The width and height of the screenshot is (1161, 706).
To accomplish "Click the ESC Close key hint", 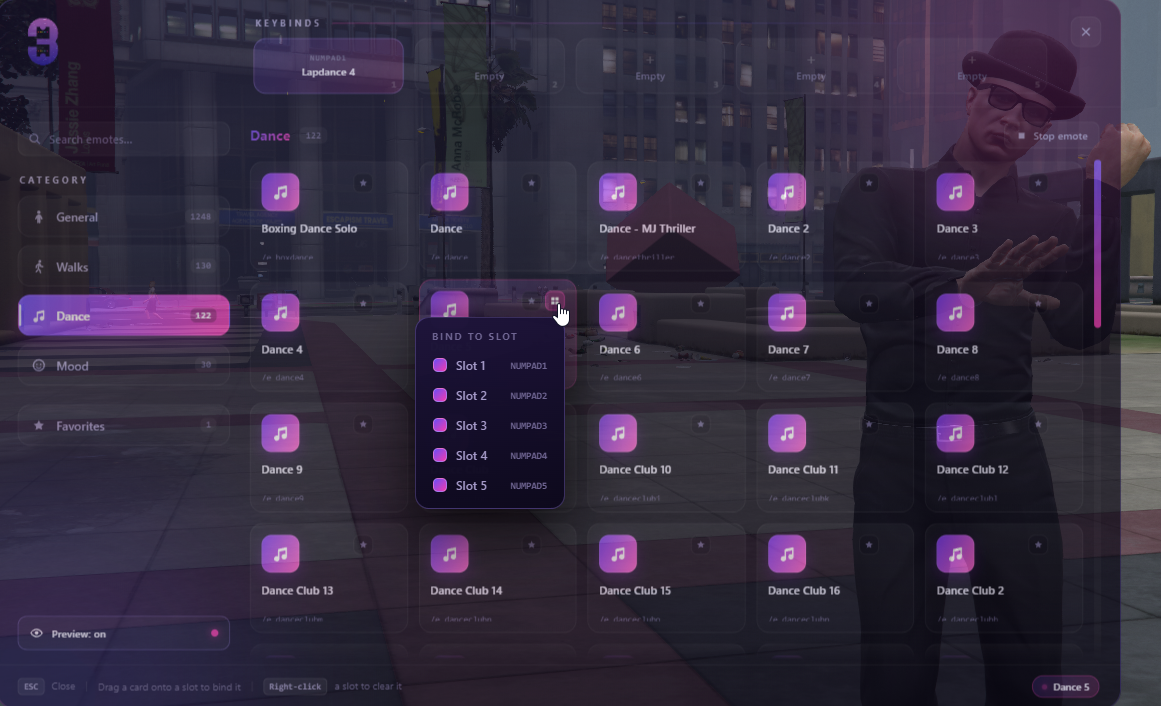I will [47, 686].
